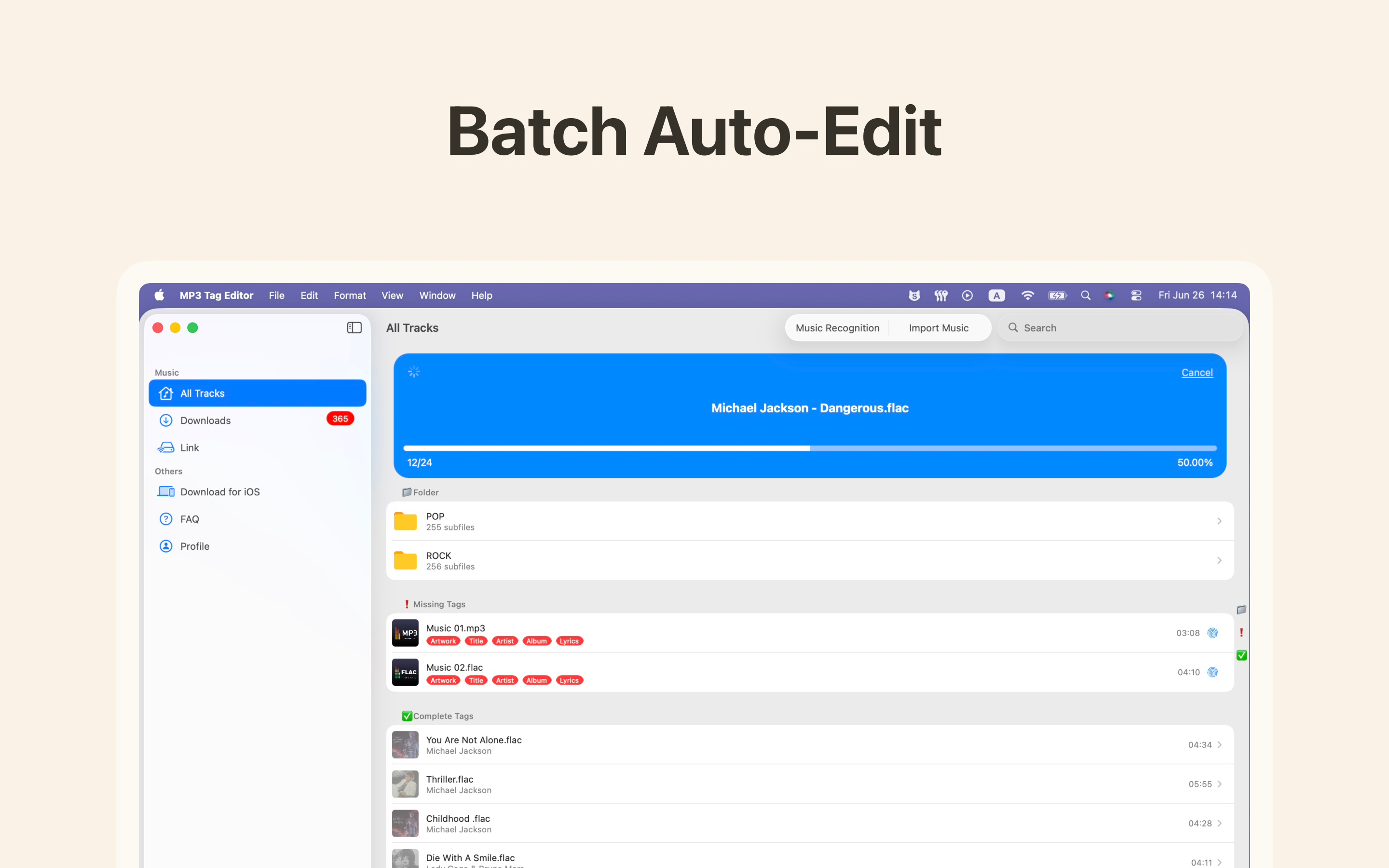
Task: Jump to Missing Tags via red exclamation index
Action: tap(1241, 633)
